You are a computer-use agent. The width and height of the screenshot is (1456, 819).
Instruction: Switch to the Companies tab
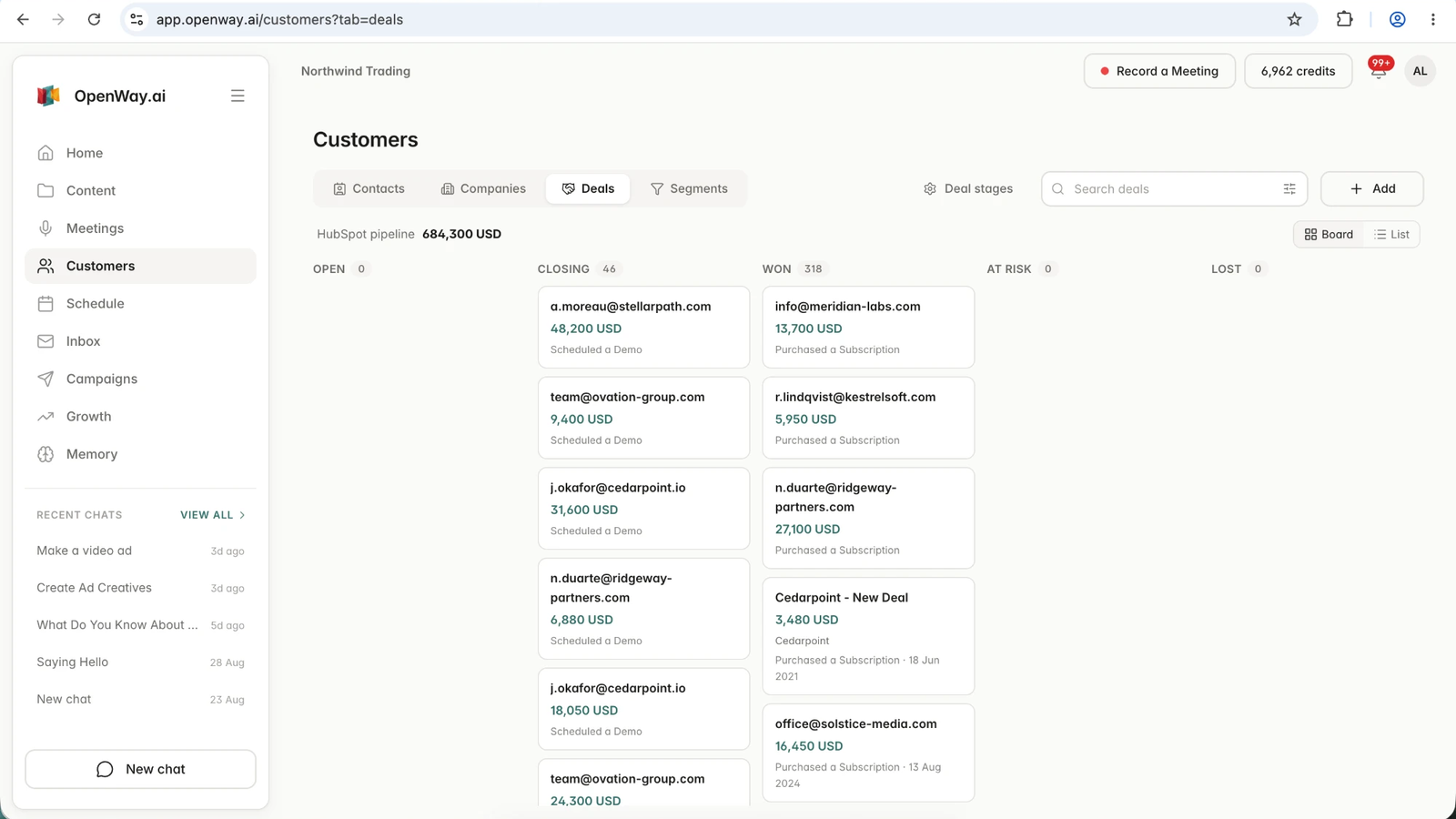[x=483, y=188]
